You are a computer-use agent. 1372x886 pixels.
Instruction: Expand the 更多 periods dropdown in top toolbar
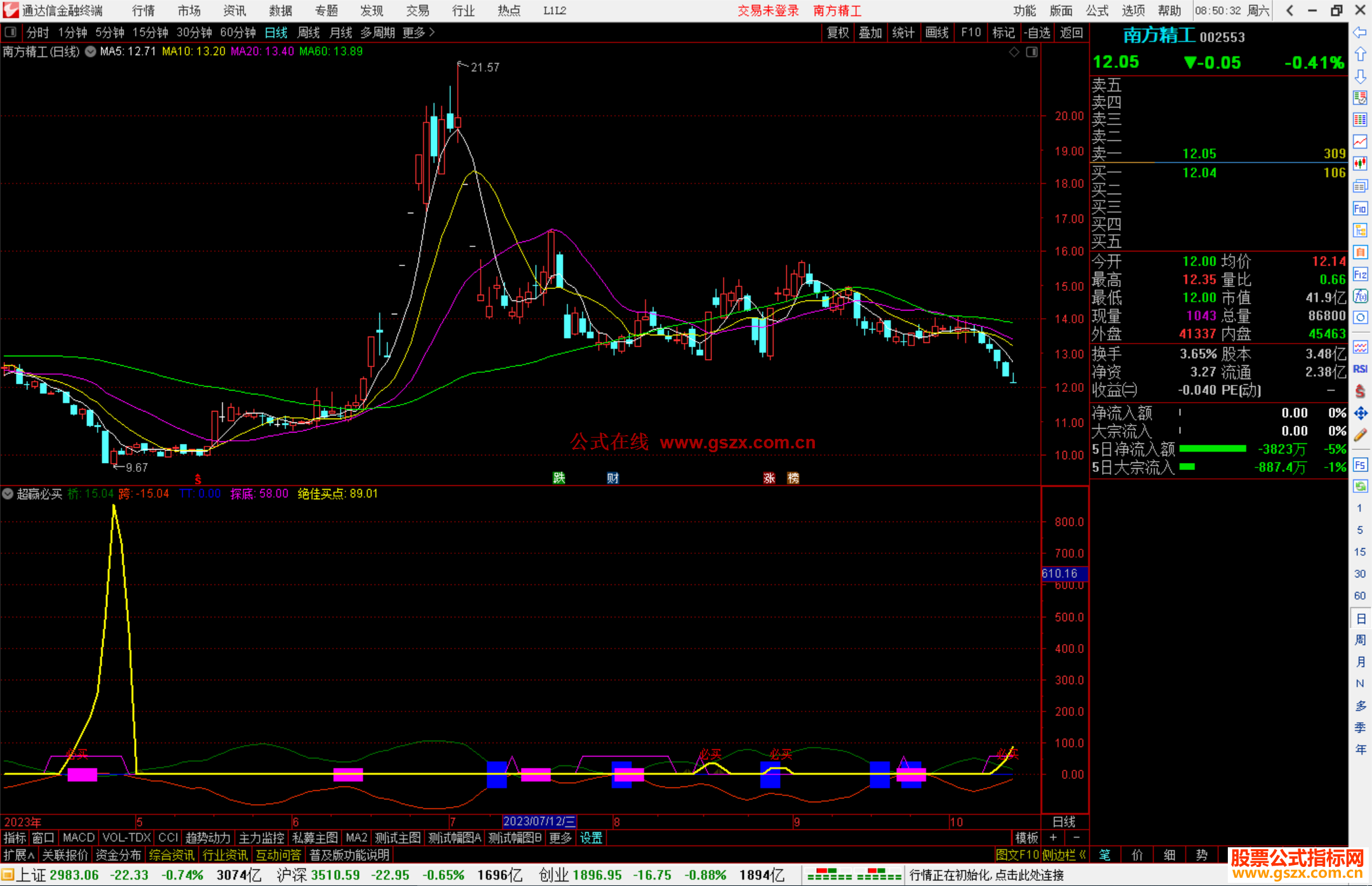(419, 32)
